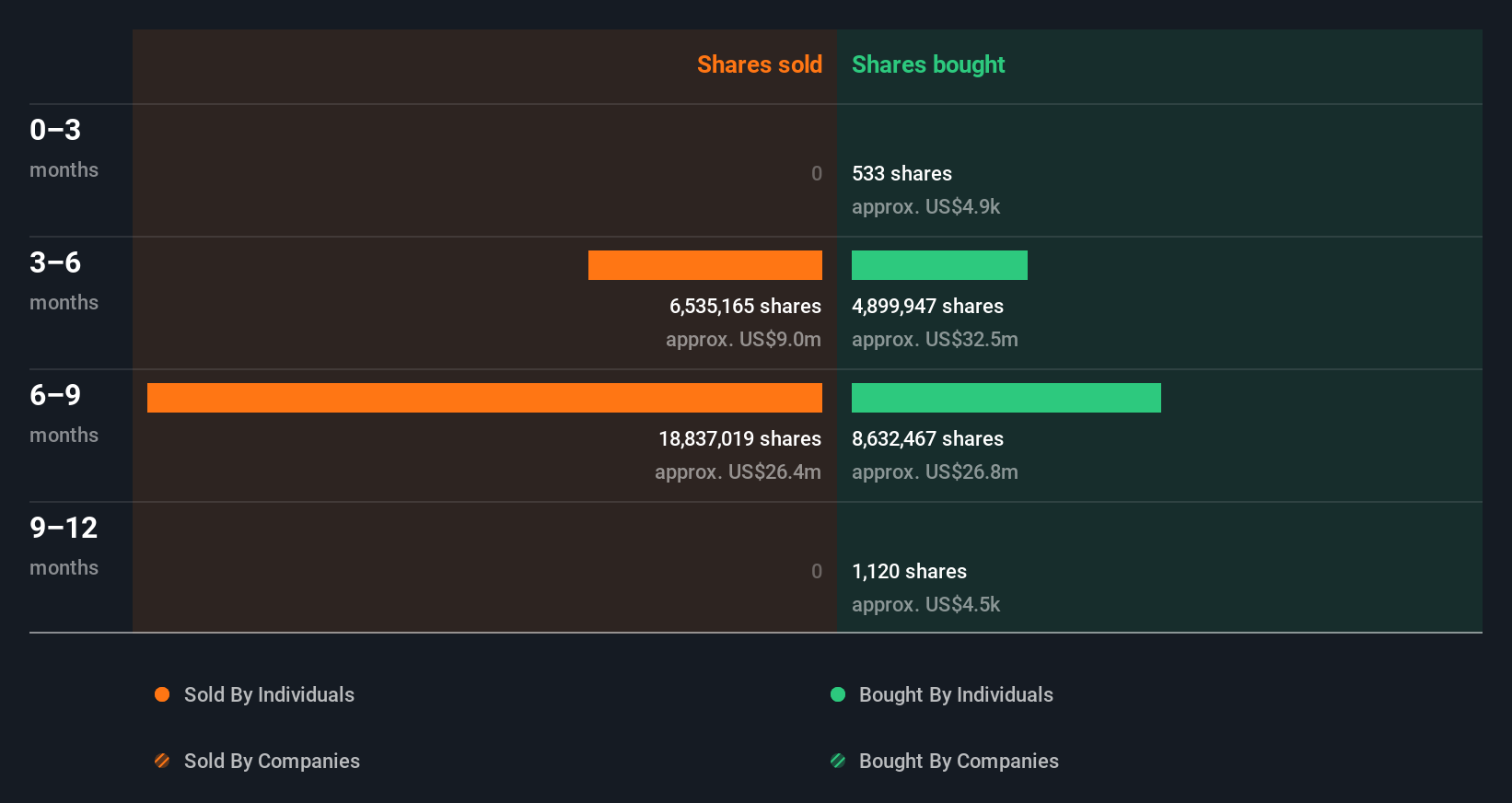Click the striped Bought By Companies legend icon
The image size is (1512, 803).
coord(838,761)
